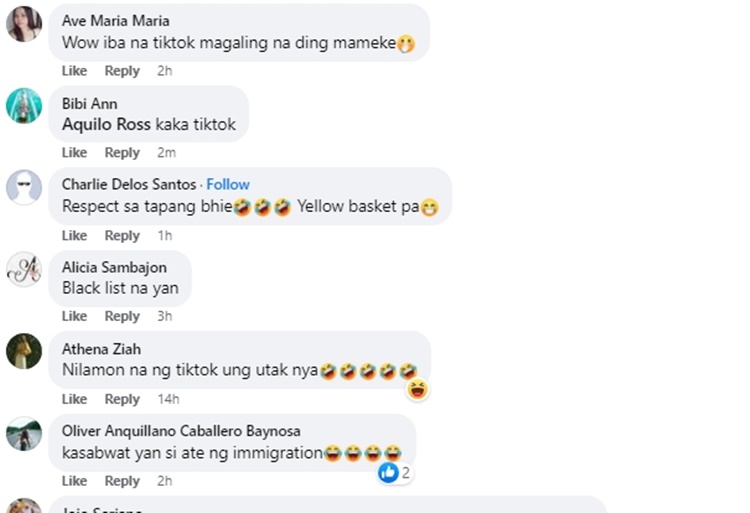Open tagged Aquilo Ross profile link
750x513 pixels.
(106, 124)
